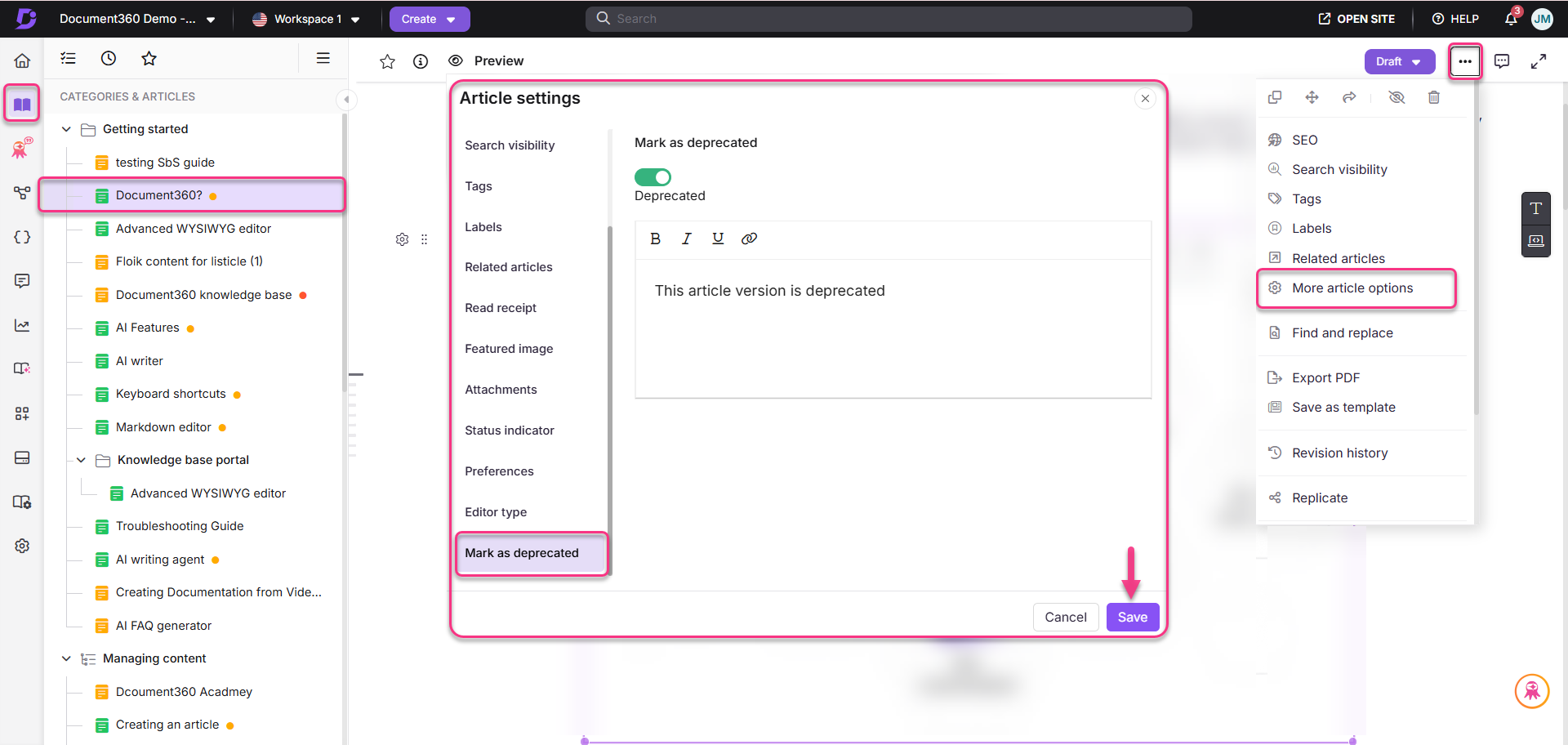Open Settings gear at bottom of sidebar

click(22, 546)
